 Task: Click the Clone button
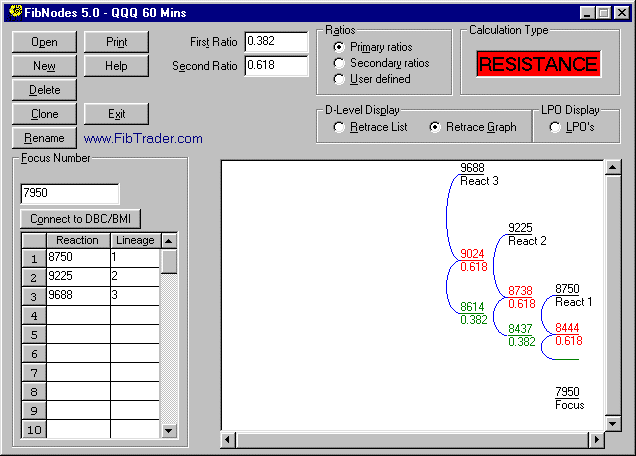coord(44,114)
